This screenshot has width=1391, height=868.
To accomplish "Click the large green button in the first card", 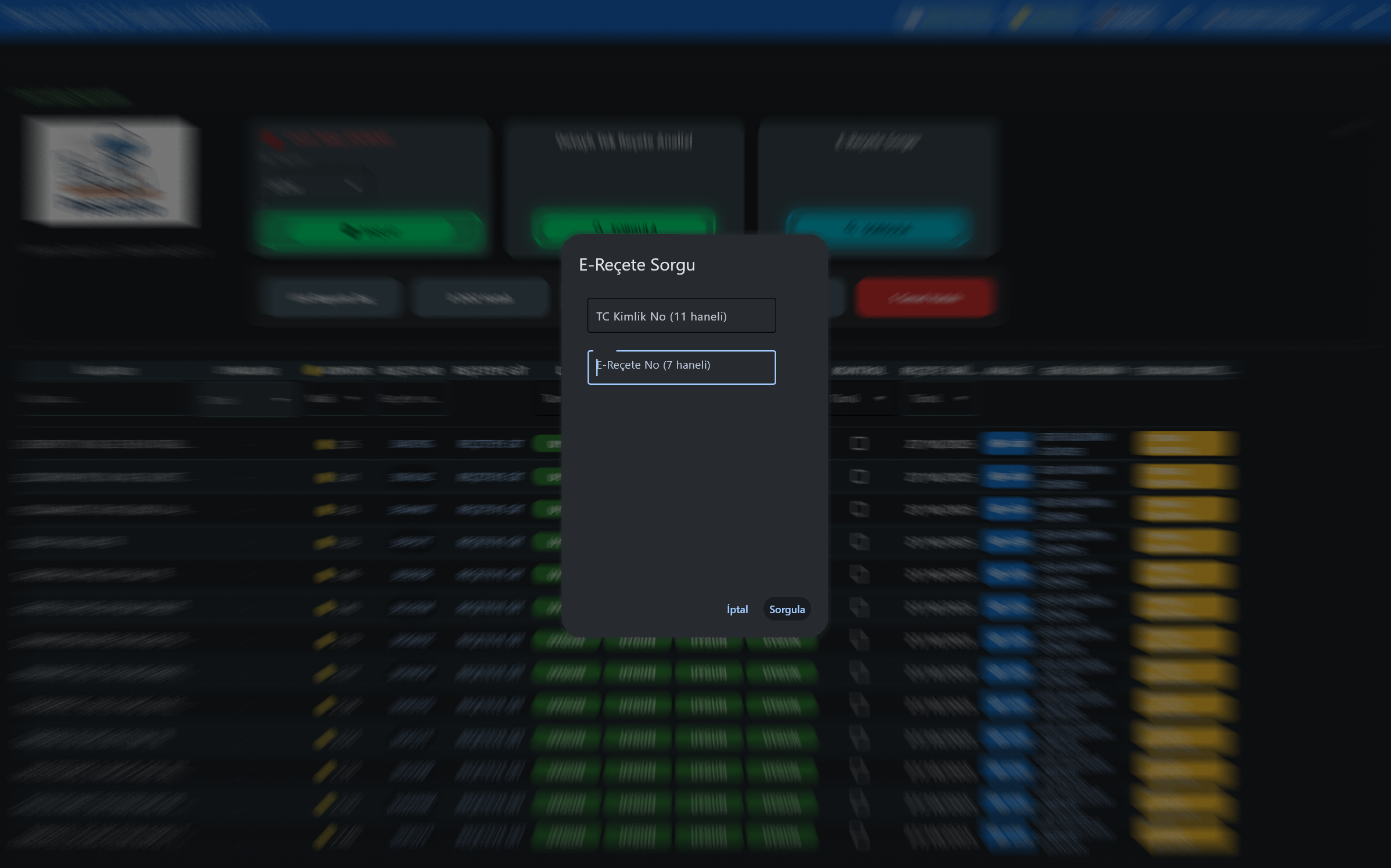I will [x=369, y=231].
